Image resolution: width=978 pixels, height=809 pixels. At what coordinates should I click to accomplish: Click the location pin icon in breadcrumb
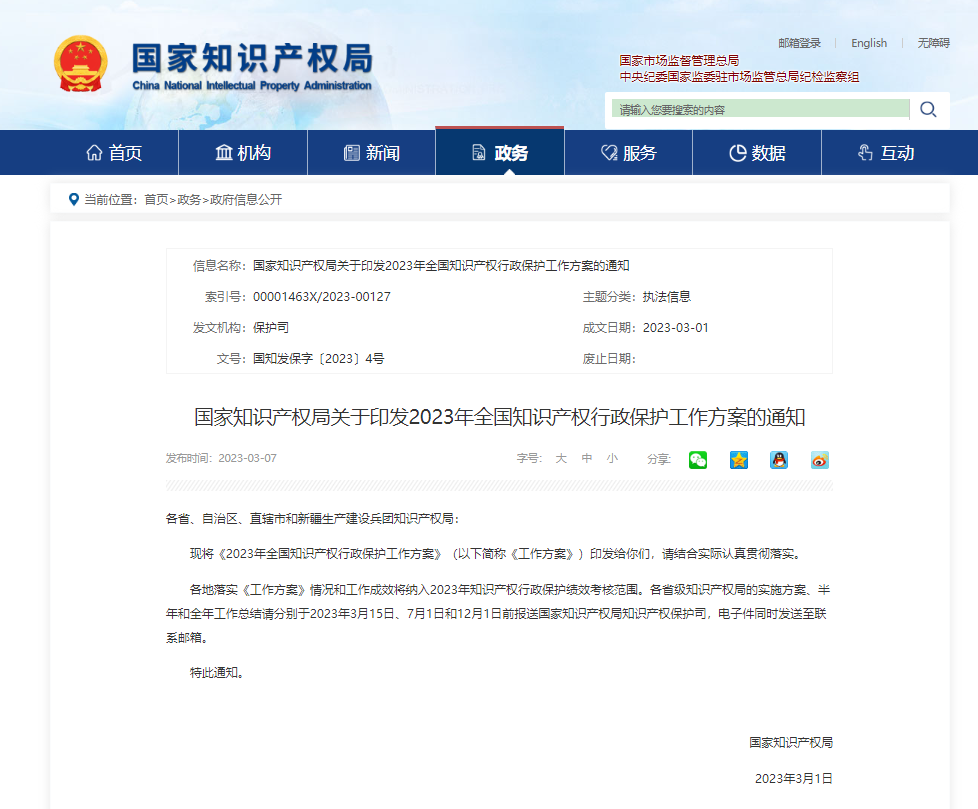74,200
